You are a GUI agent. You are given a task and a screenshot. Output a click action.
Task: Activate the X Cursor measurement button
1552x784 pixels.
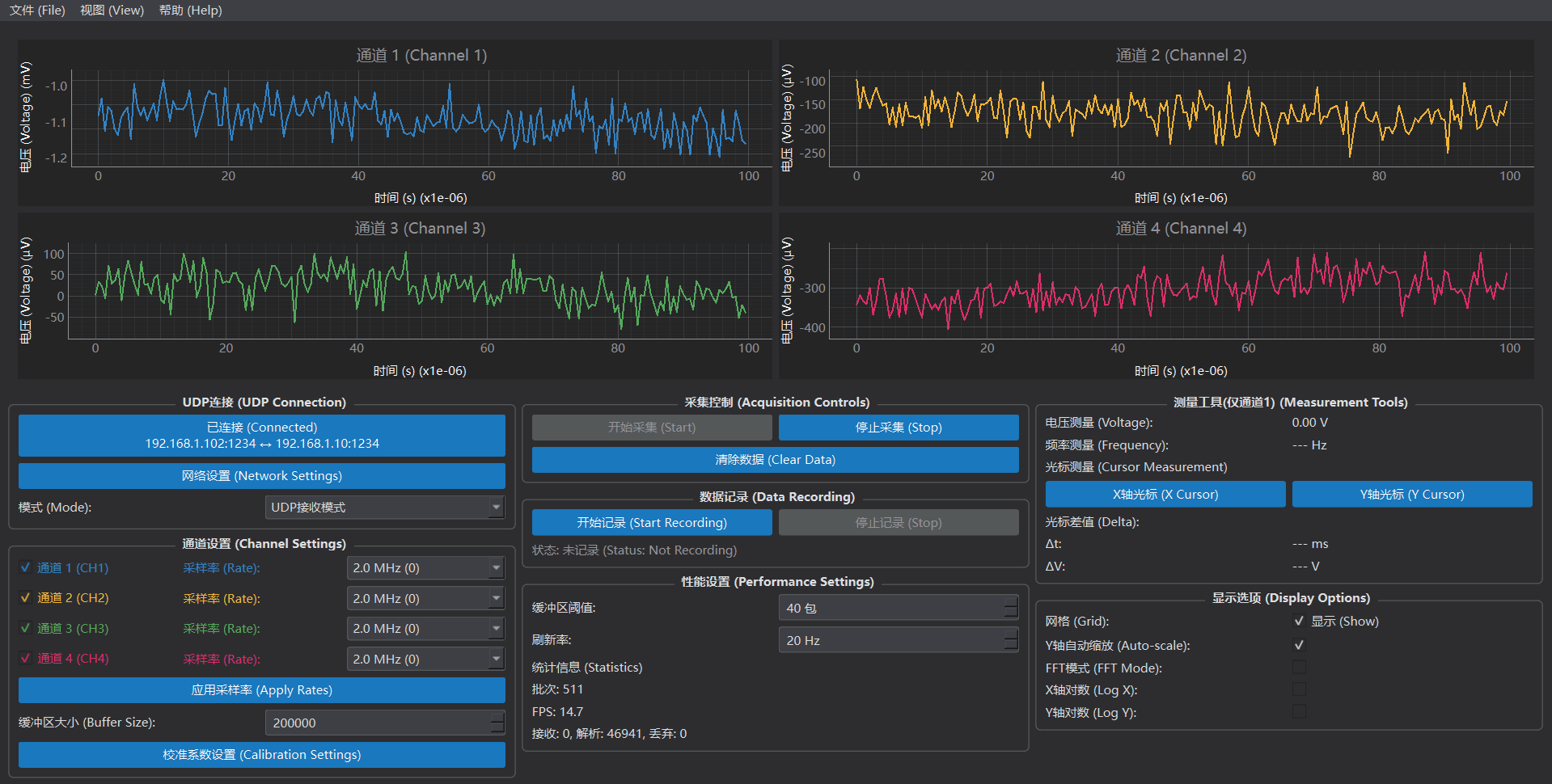pos(1165,495)
